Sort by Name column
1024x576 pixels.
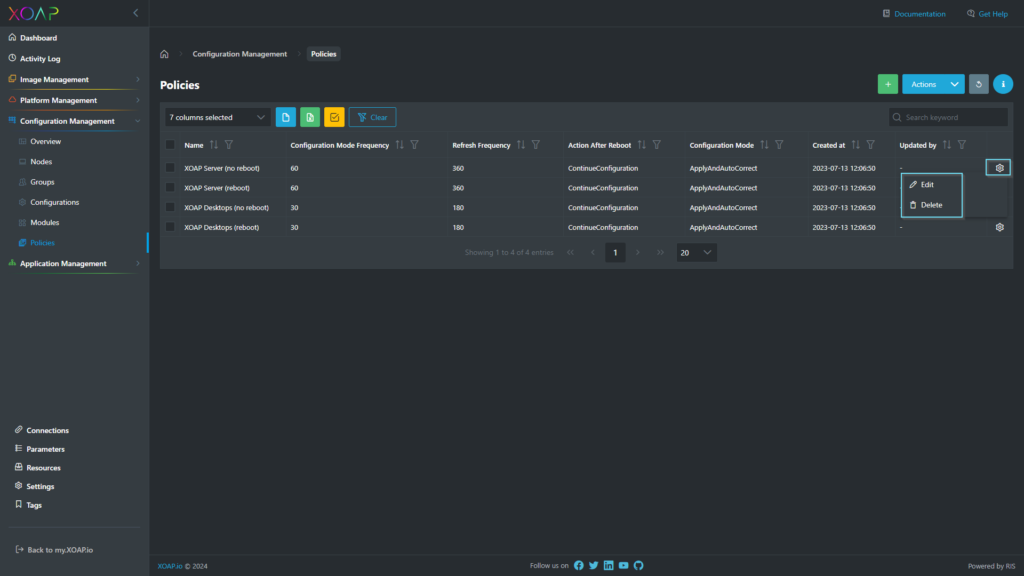point(214,145)
